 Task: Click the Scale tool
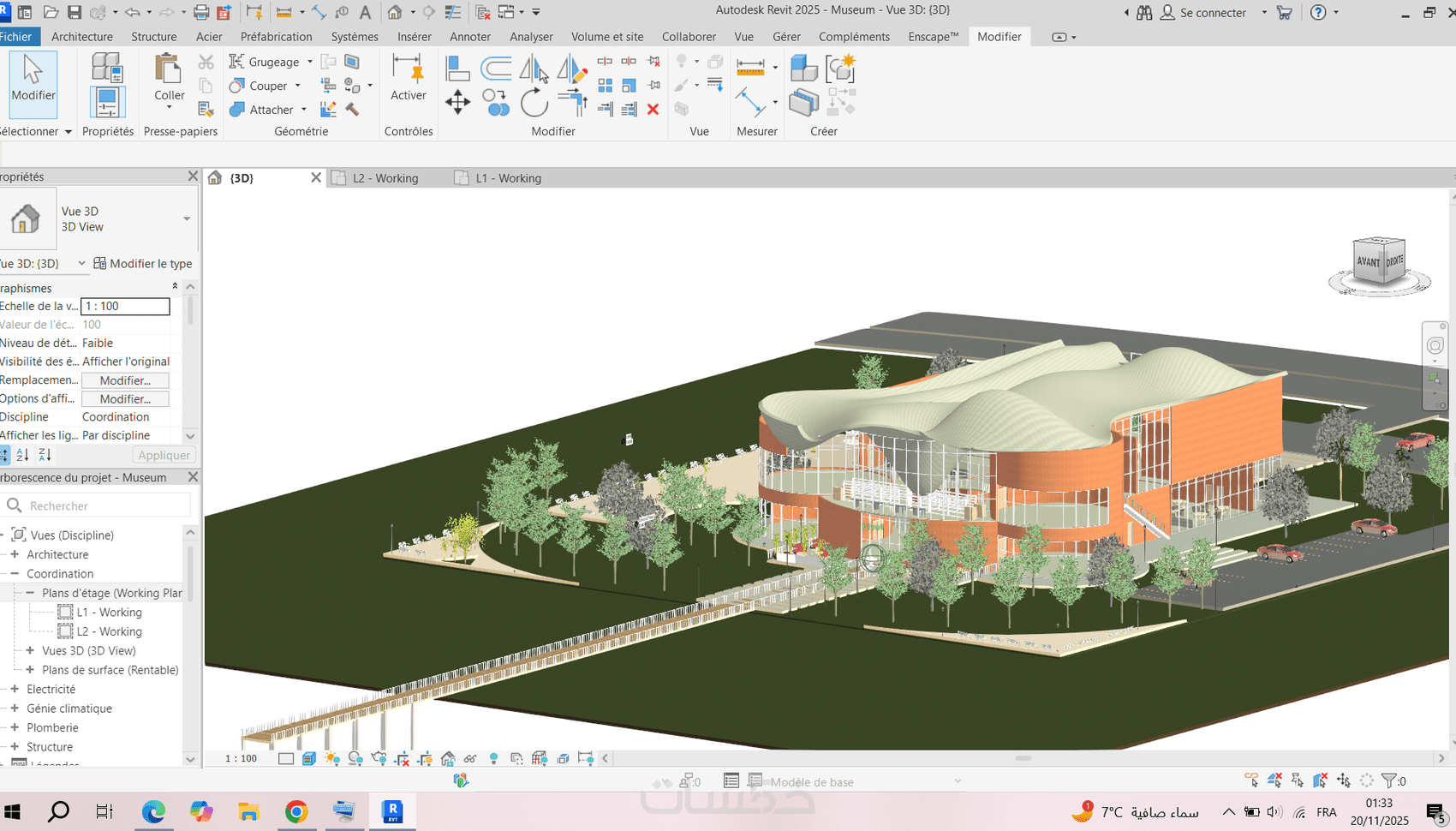(629, 85)
